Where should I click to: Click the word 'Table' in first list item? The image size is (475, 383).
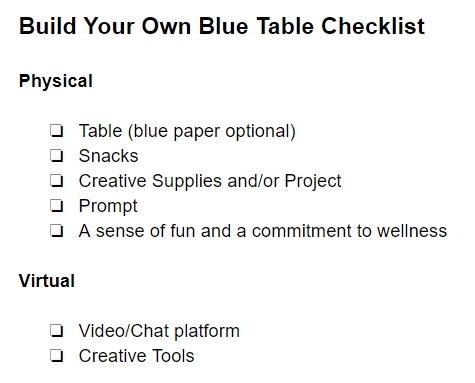click(x=101, y=131)
